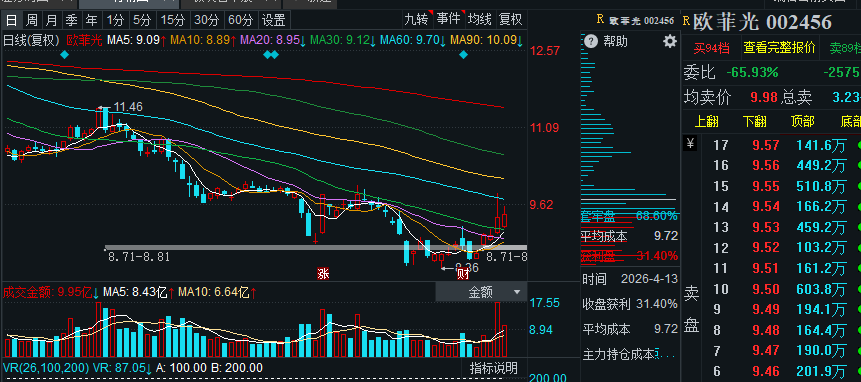Open the 复权 price adjustment option

[510, 20]
